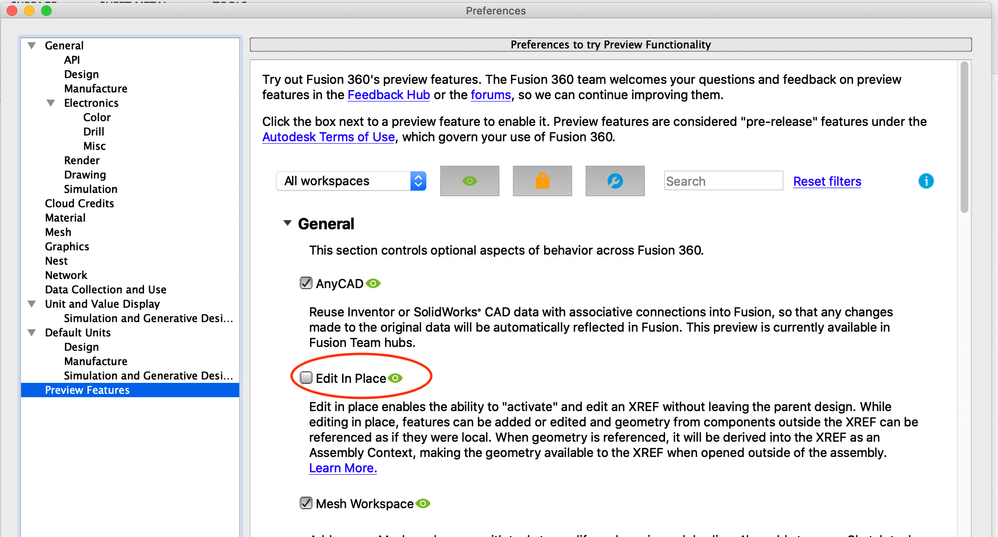Viewport: 998px width, 537px height.
Task: Click the eye icon beside Edit In Place
Action: pyautogui.click(x=395, y=379)
